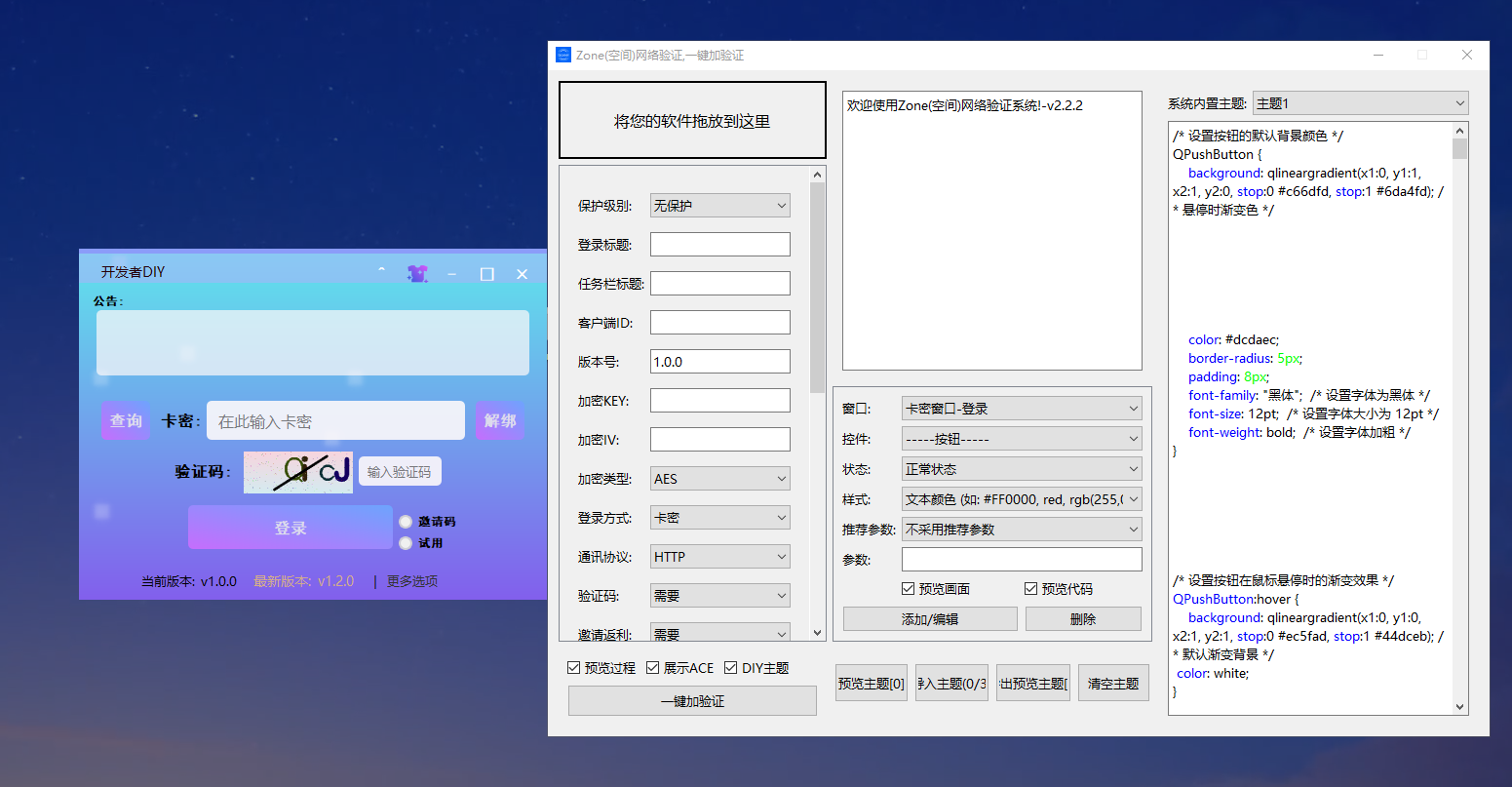Click the color: #dcdaec code line
This screenshot has height=787, width=1512.
(x=1233, y=339)
